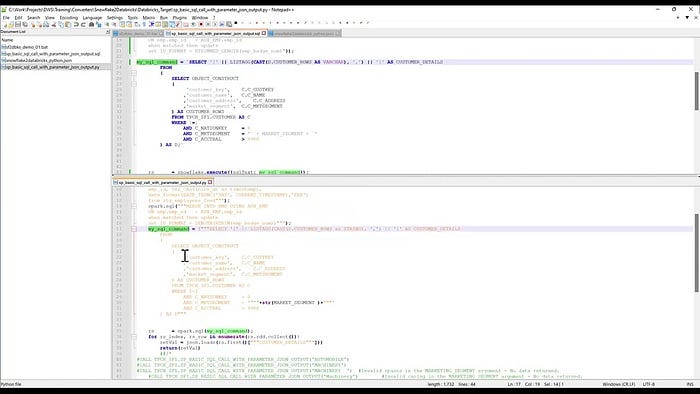This screenshot has height=394, width=700.
Task: Select sp_basic_sql_call_with_parameter_json_output.sql in Document List
Action: click(53, 54)
